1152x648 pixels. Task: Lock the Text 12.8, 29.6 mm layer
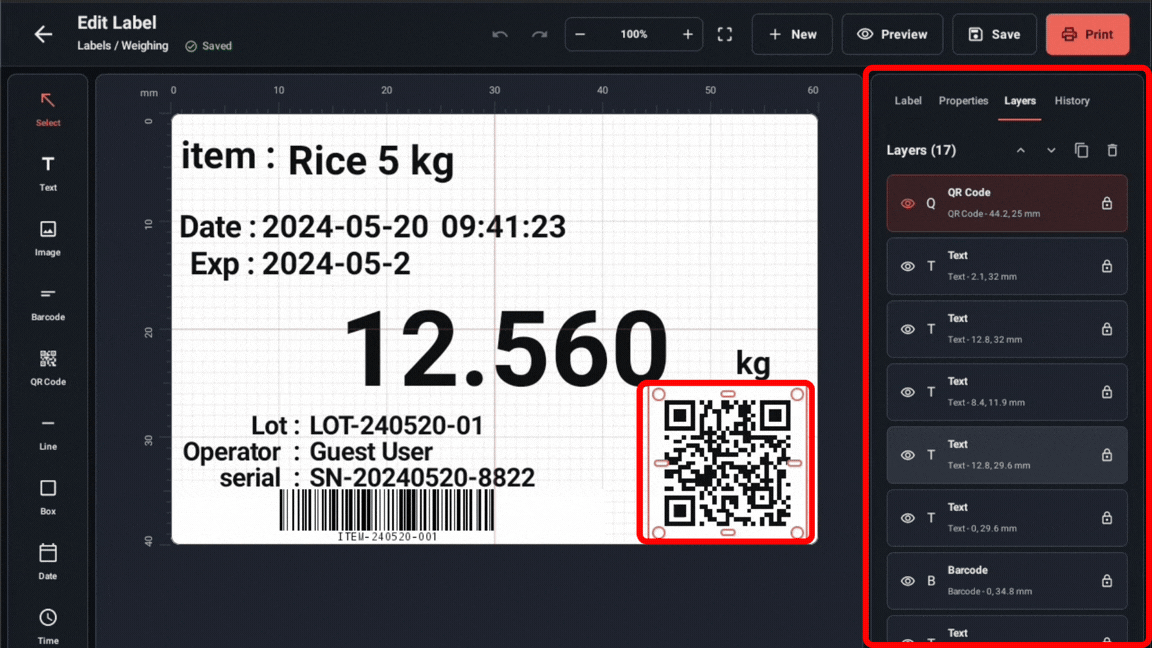tap(1106, 456)
